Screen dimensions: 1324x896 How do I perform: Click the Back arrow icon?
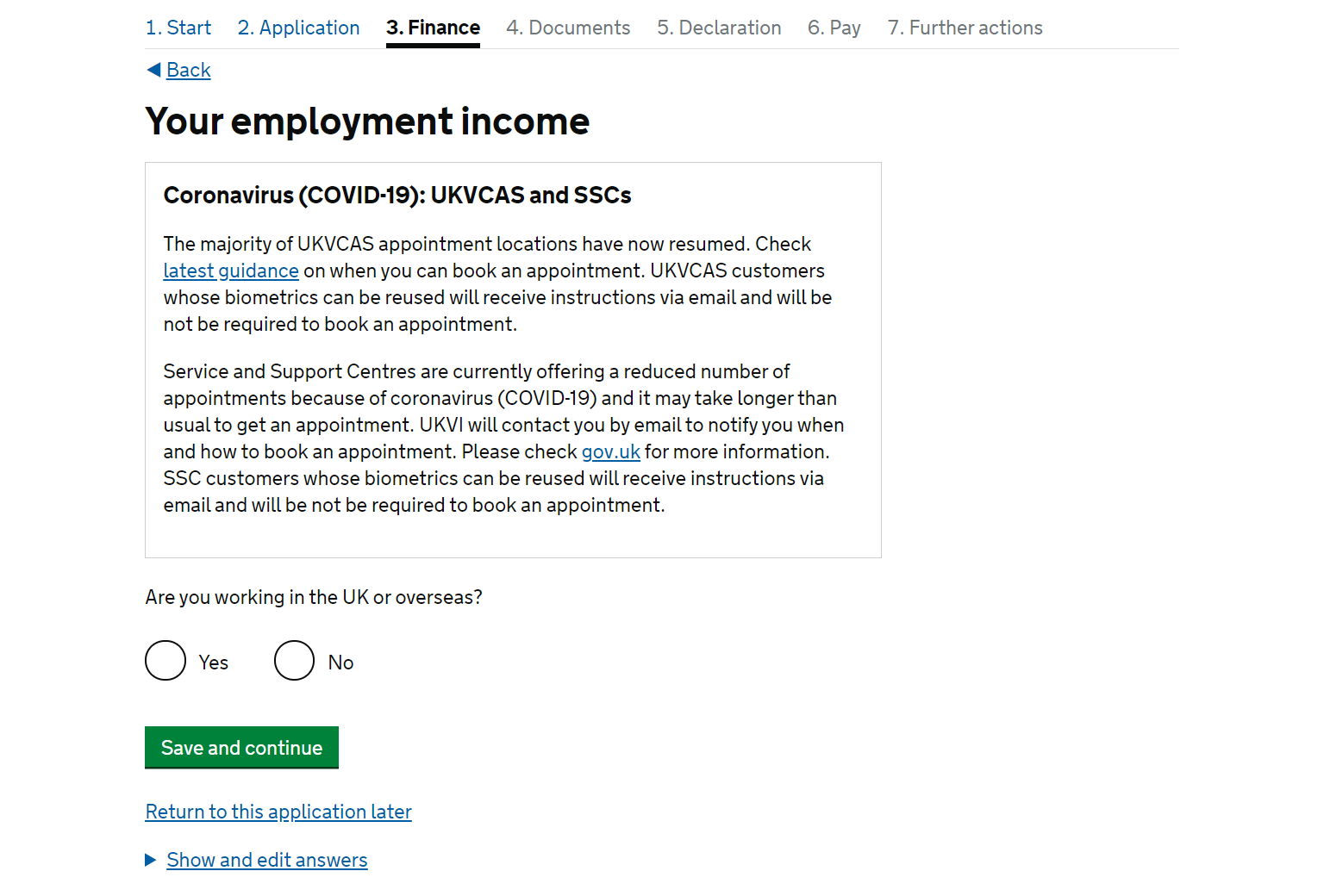coord(153,70)
